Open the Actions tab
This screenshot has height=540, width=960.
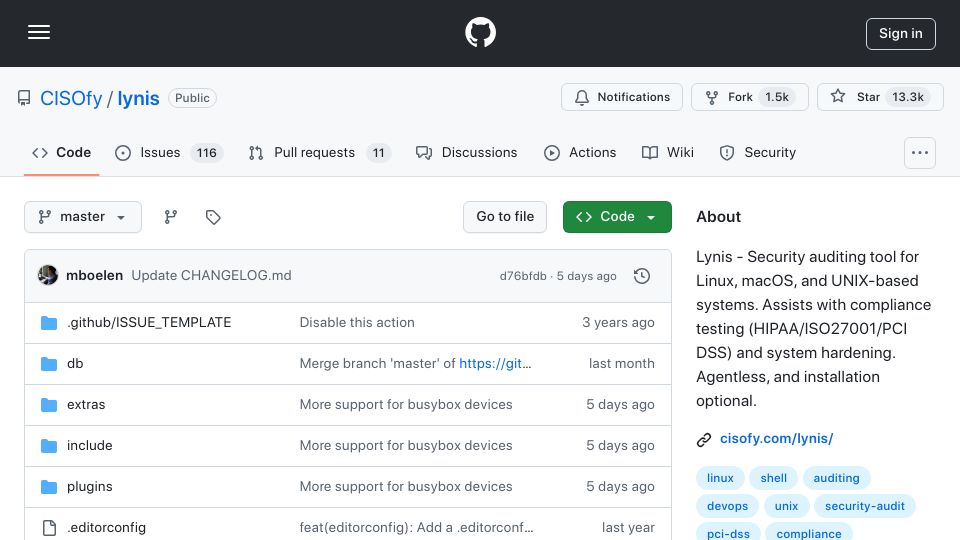(580, 152)
